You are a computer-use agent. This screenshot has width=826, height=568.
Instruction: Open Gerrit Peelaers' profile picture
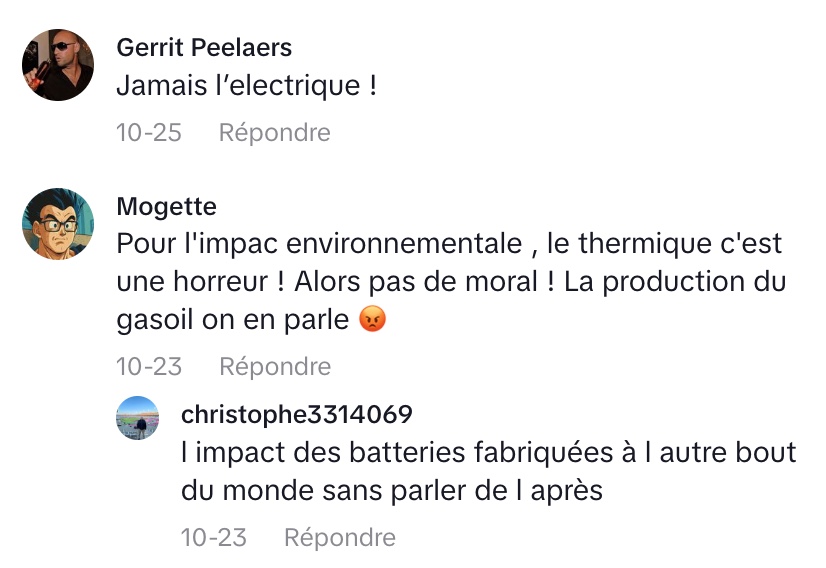pyautogui.click(x=57, y=64)
